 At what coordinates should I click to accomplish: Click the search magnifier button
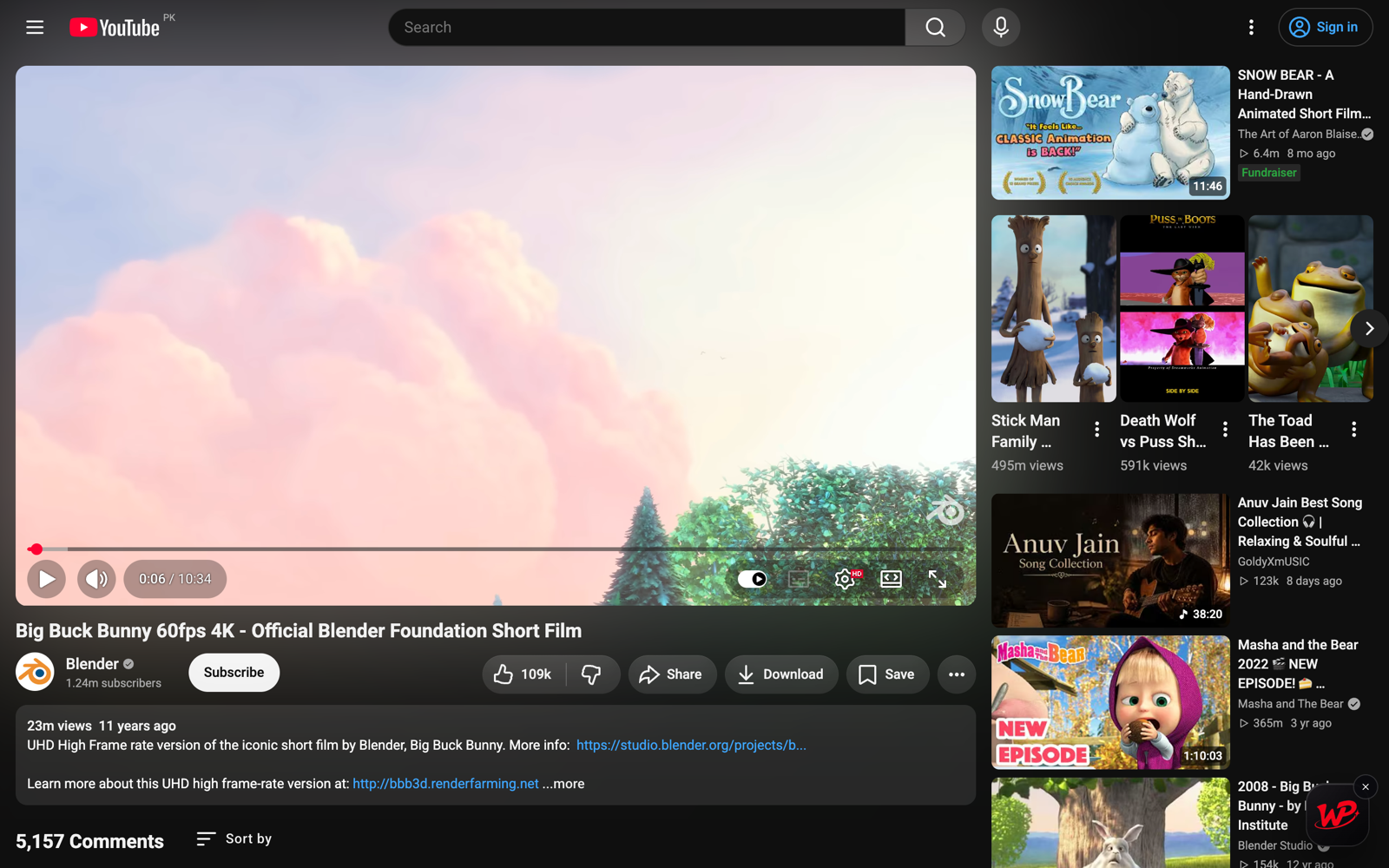coord(935,27)
